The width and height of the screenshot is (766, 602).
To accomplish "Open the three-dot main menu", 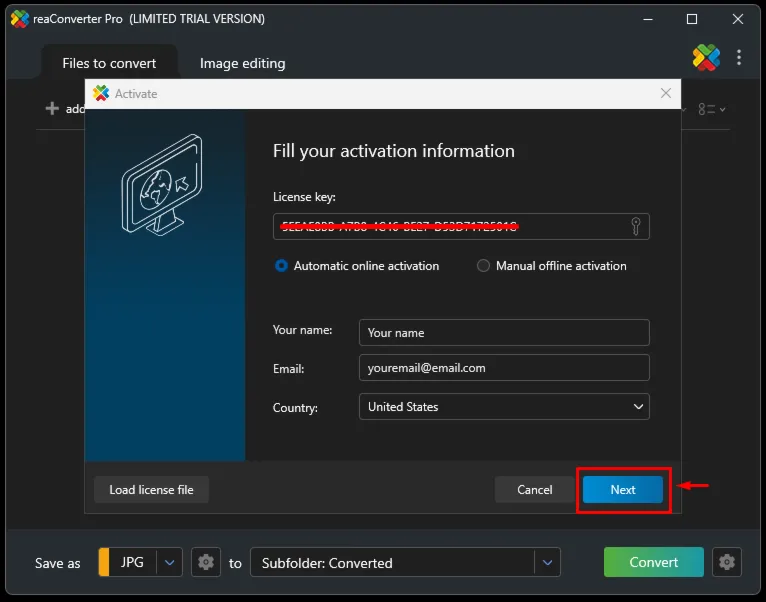I will 739,58.
